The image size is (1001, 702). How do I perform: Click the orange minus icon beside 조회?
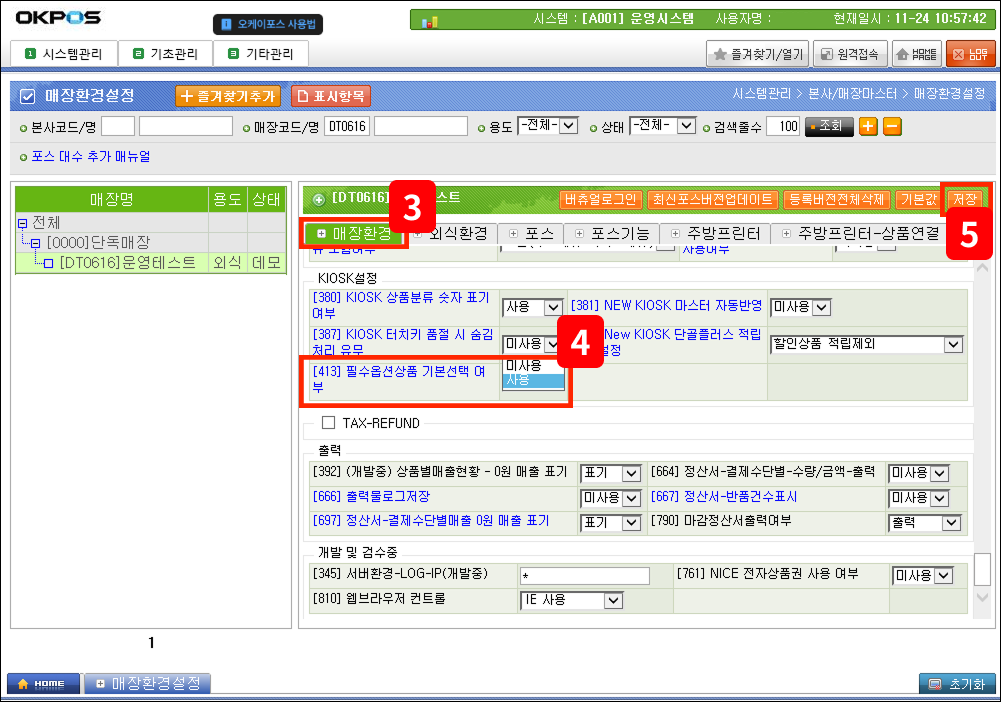coord(892,126)
